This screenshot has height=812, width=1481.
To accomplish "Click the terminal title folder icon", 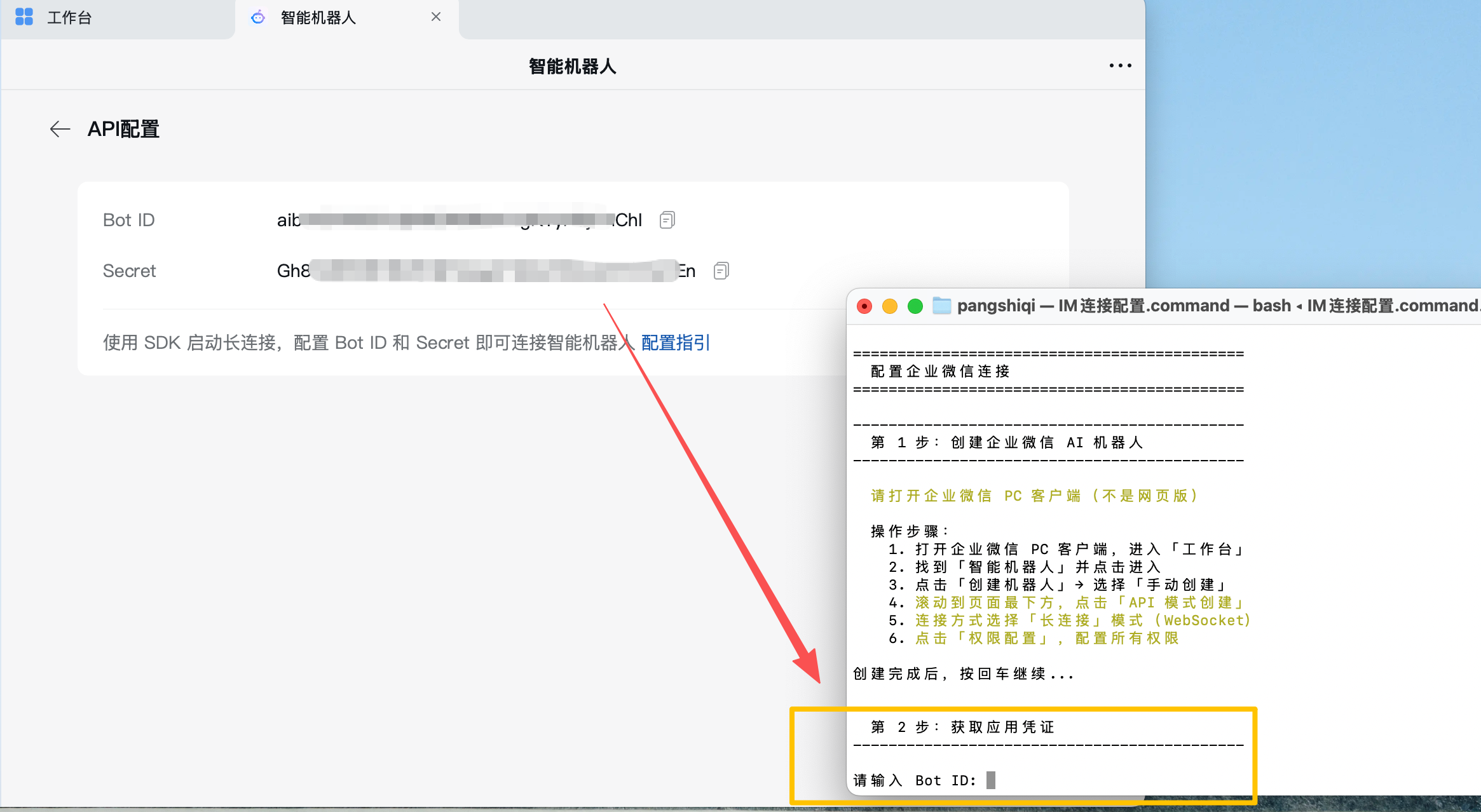I will [x=941, y=306].
